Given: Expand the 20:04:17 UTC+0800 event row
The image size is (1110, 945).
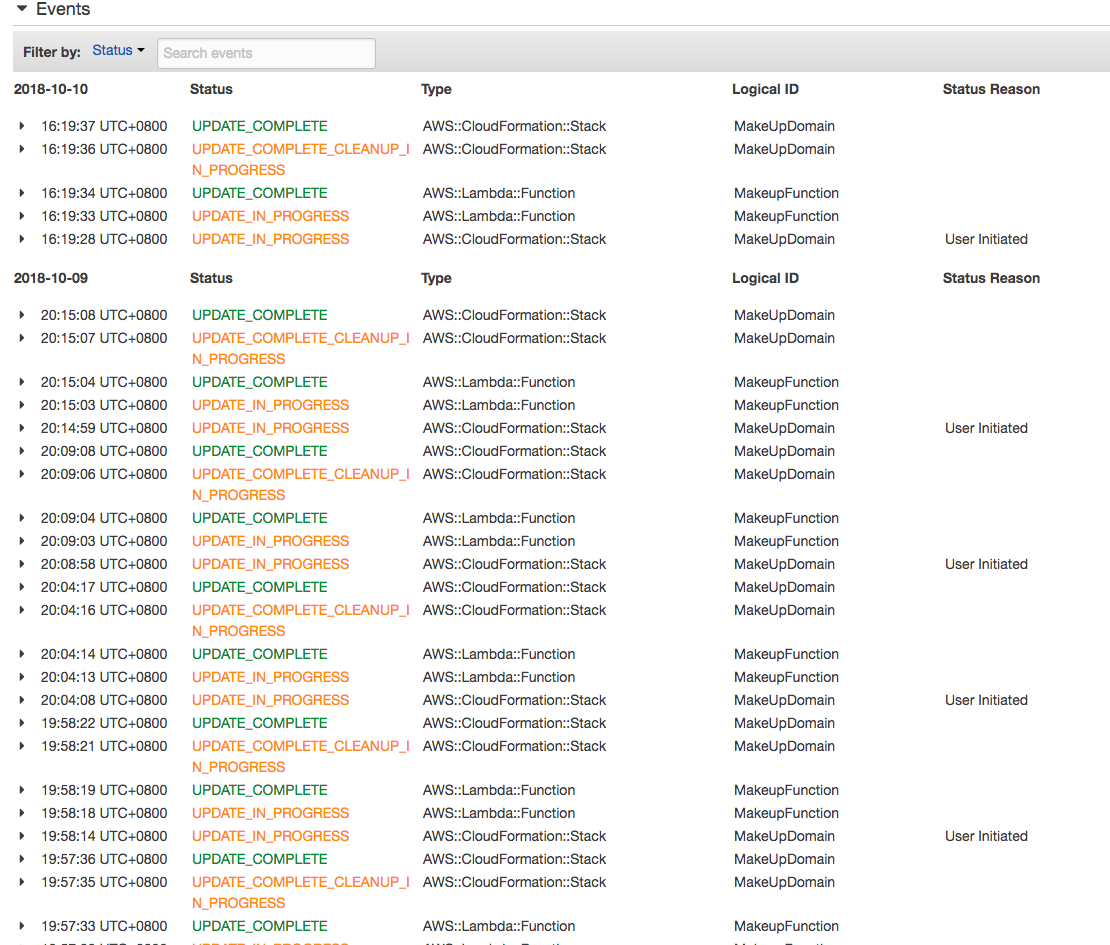Looking at the screenshot, I should coord(21,587).
